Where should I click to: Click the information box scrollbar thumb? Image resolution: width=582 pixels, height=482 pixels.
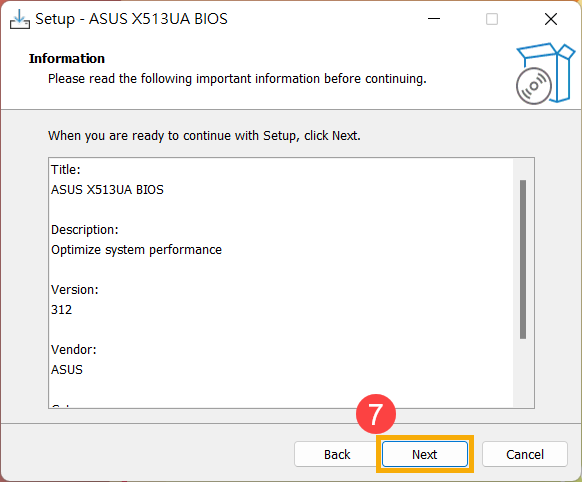523,259
